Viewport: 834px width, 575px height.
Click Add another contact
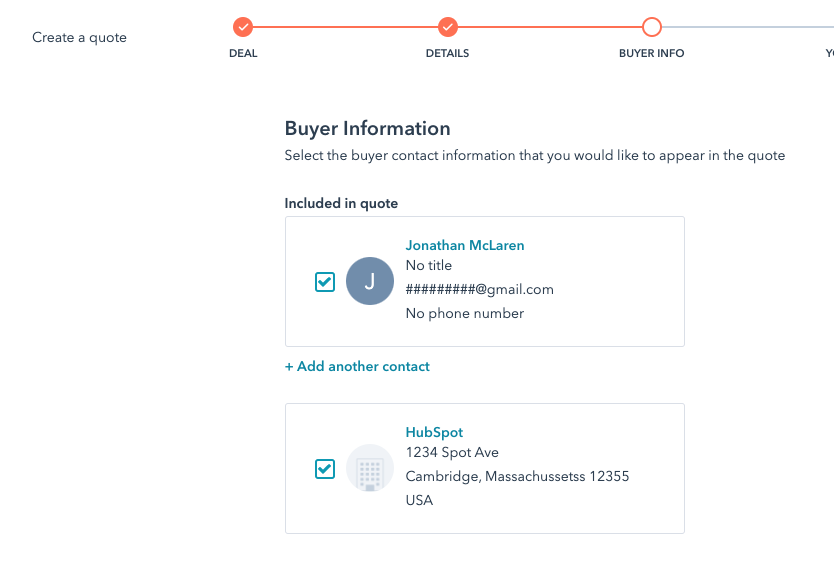(x=357, y=366)
